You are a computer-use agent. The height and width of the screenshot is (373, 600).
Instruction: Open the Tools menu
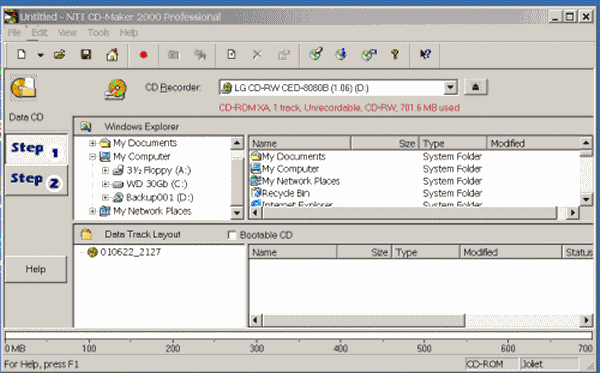(98, 33)
